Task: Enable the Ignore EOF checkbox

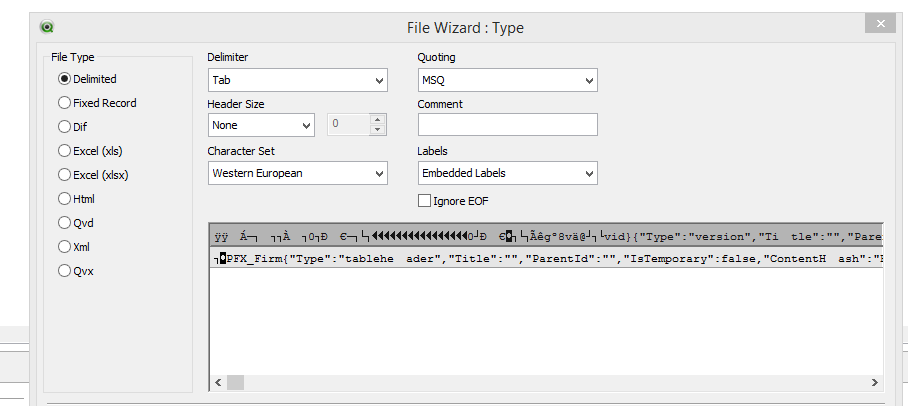Action: 425,201
